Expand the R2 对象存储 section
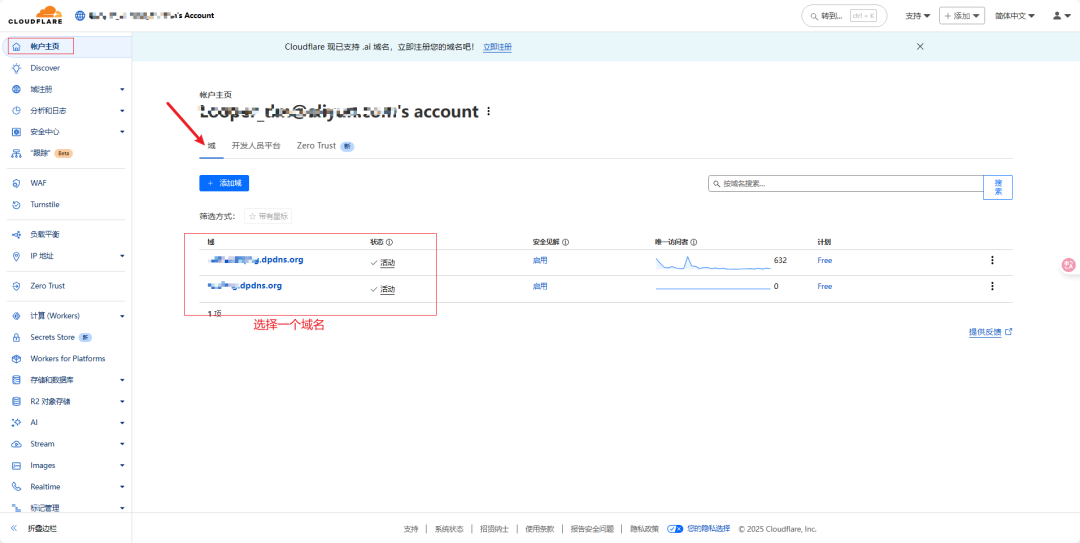Image resolution: width=1080 pixels, height=543 pixels. point(122,401)
